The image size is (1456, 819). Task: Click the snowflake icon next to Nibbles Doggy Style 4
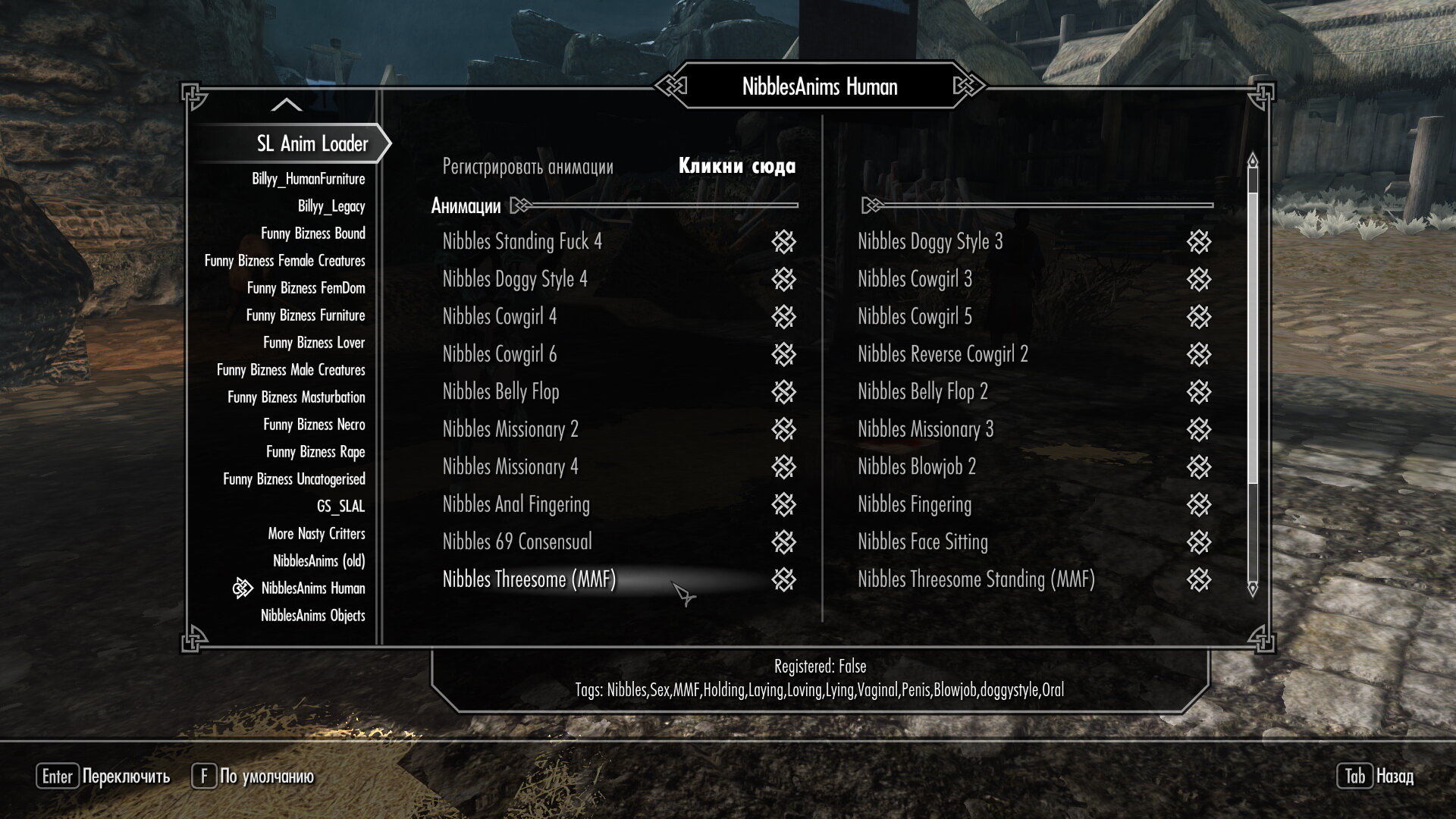click(x=786, y=279)
